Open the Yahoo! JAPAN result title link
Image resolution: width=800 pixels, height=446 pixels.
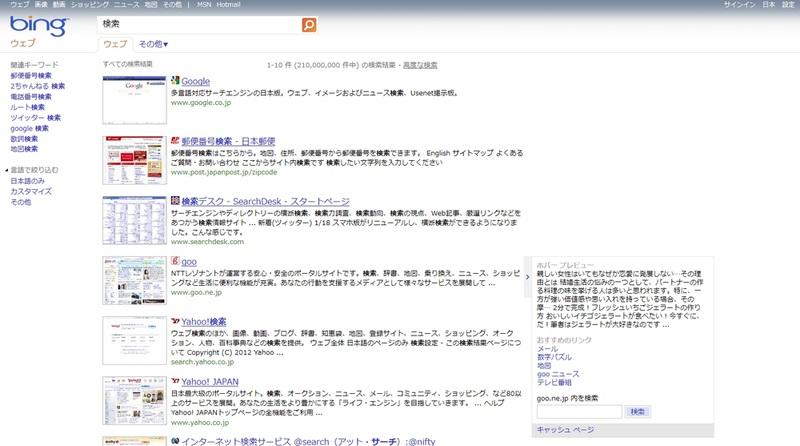coord(210,382)
